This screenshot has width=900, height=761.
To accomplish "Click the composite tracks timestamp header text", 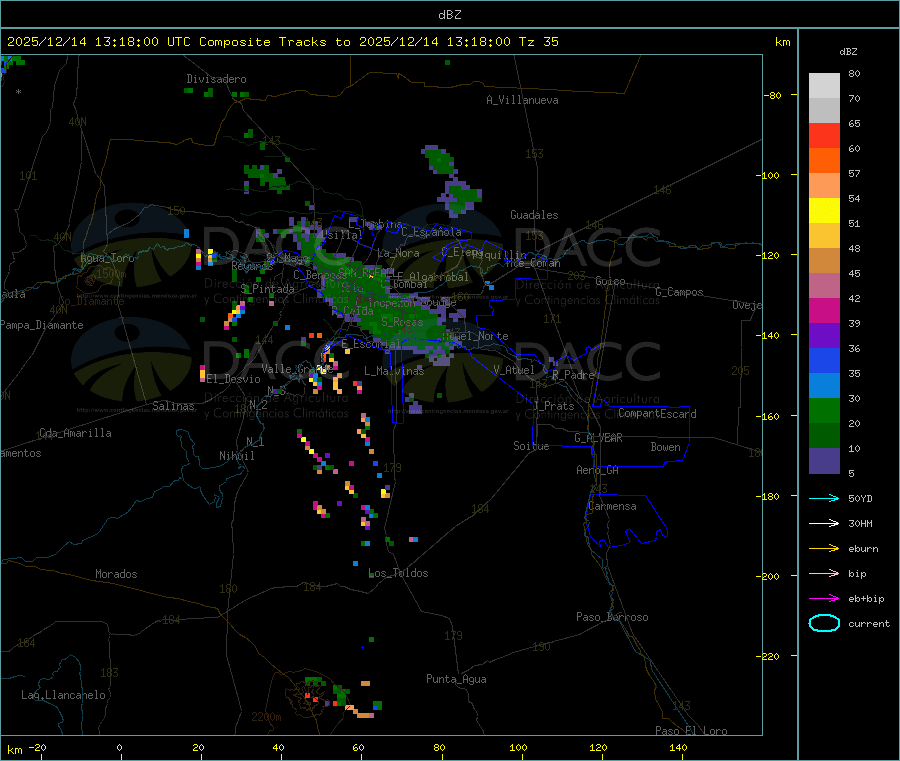I will click(282, 42).
